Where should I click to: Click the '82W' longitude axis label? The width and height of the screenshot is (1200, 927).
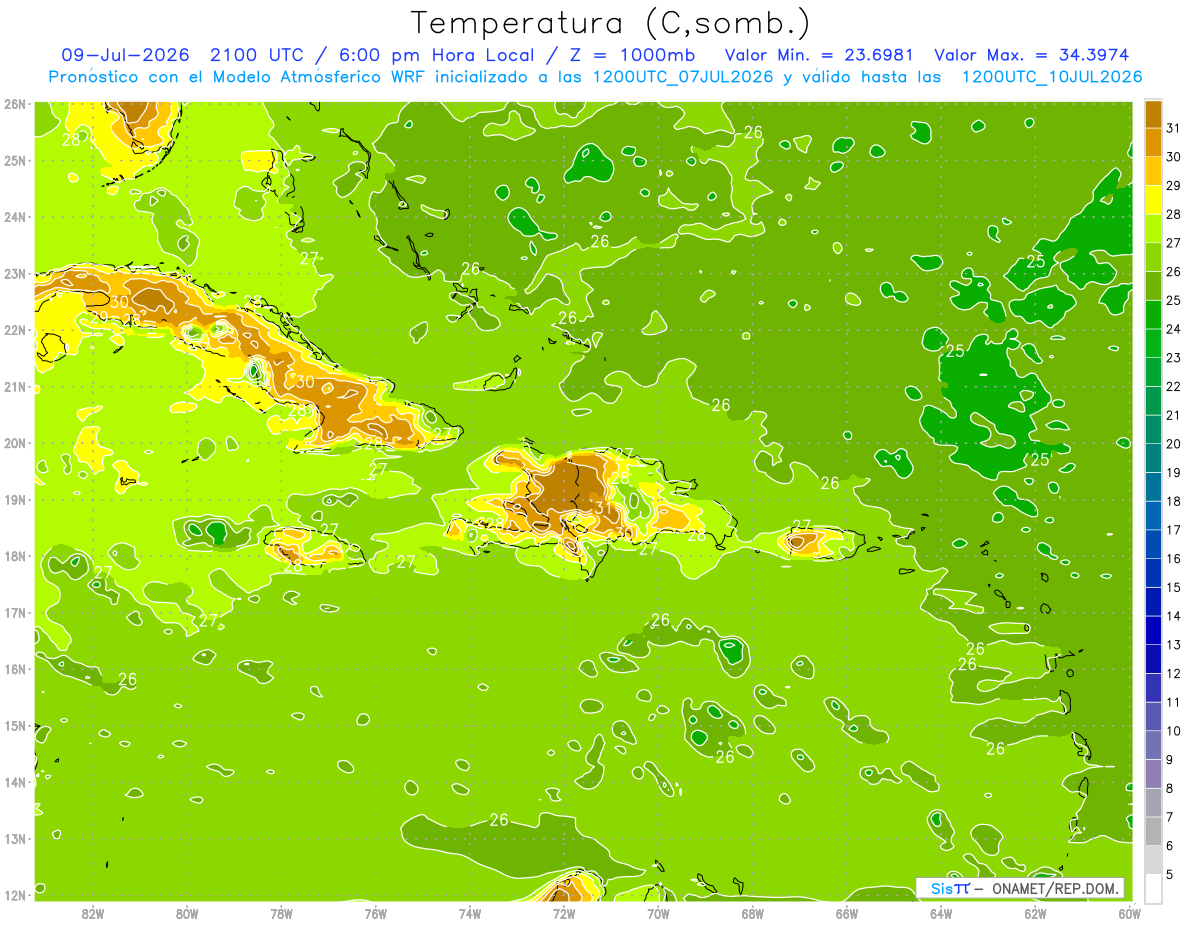point(92,913)
